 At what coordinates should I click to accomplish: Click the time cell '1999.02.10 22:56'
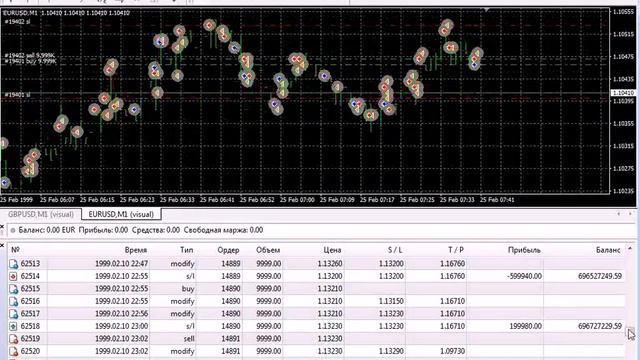click(121, 314)
